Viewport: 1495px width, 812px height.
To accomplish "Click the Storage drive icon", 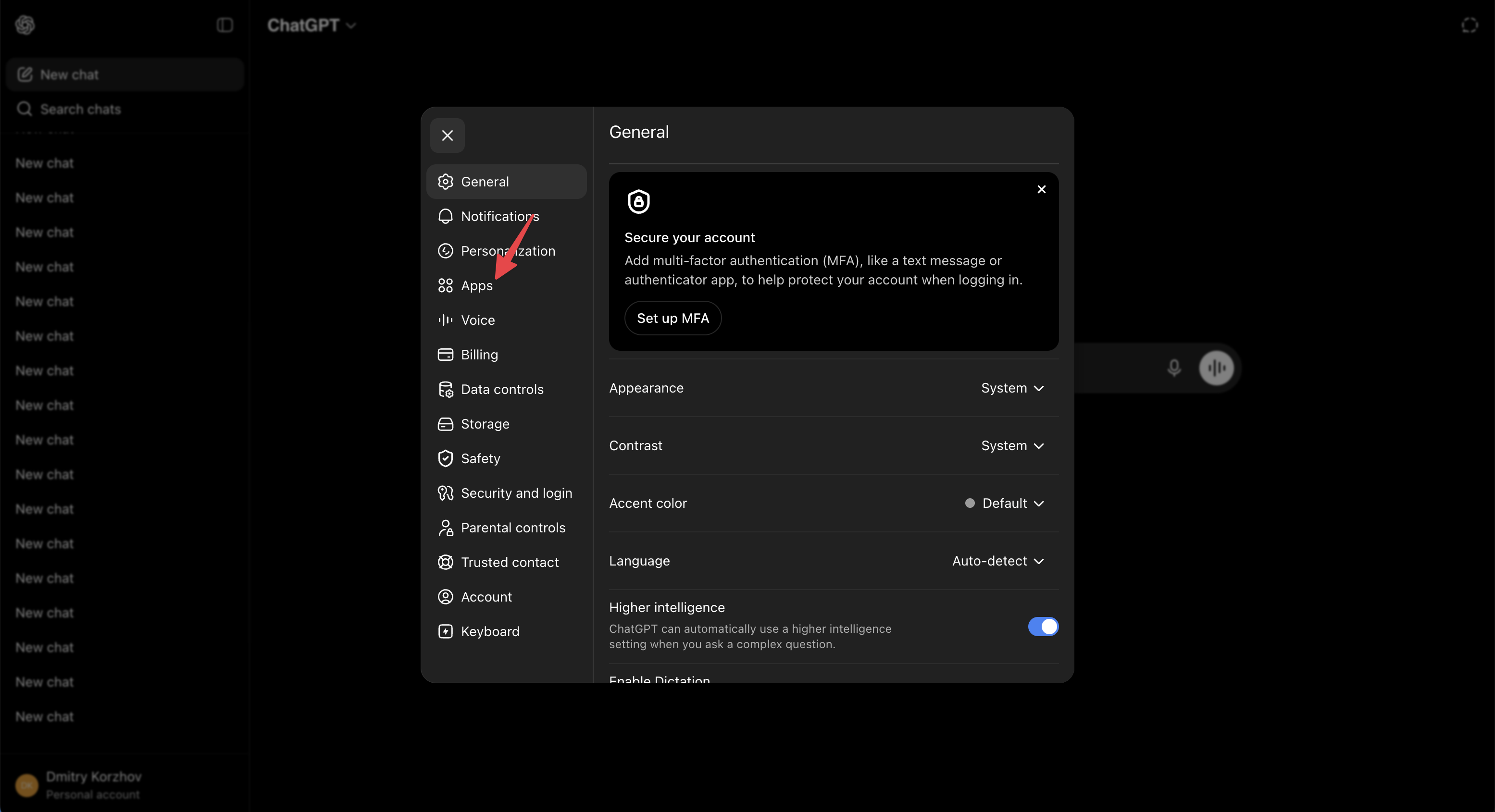I will tap(445, 424).
